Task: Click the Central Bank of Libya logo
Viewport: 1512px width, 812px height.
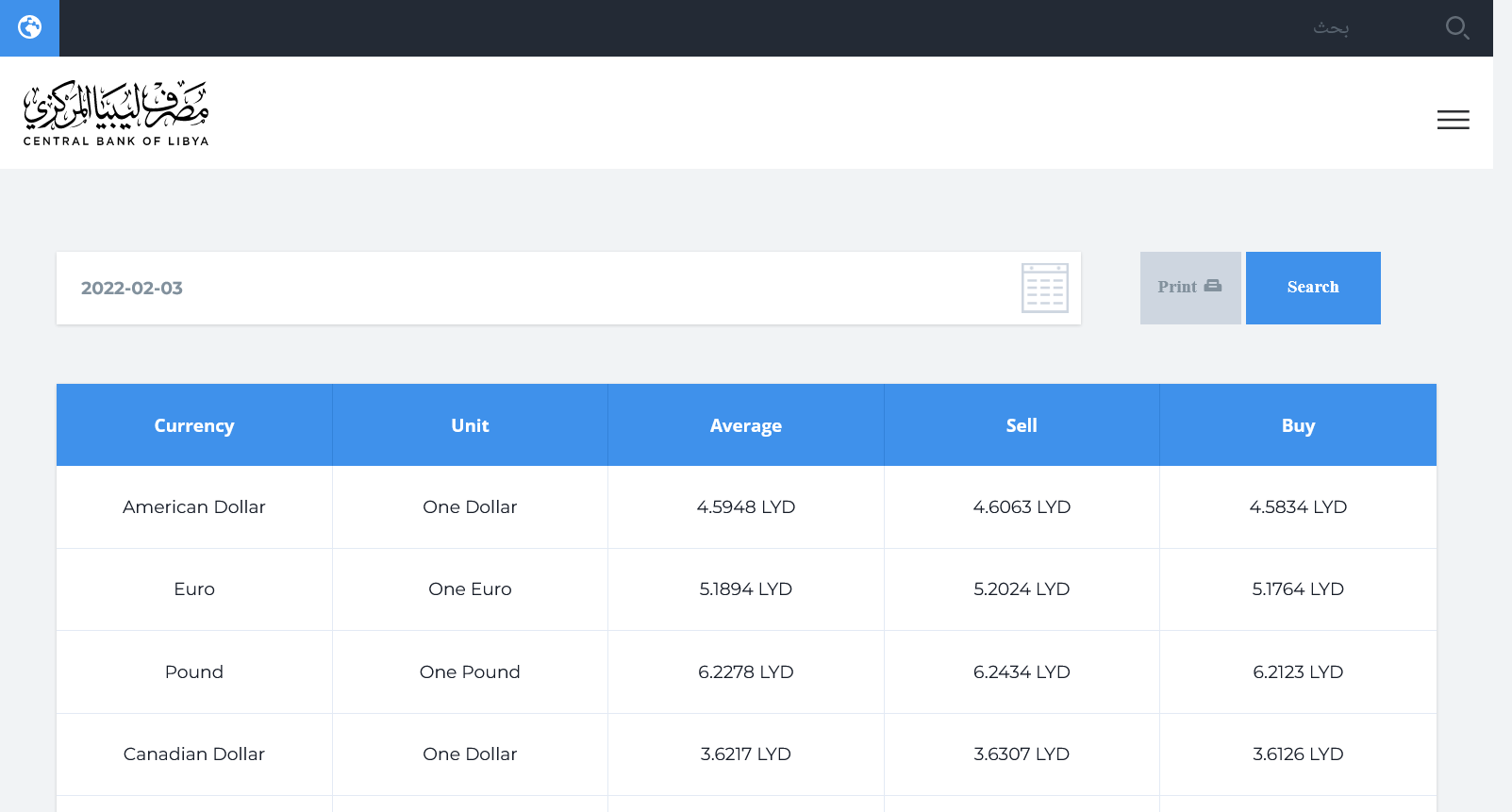Action: (116, 113)
